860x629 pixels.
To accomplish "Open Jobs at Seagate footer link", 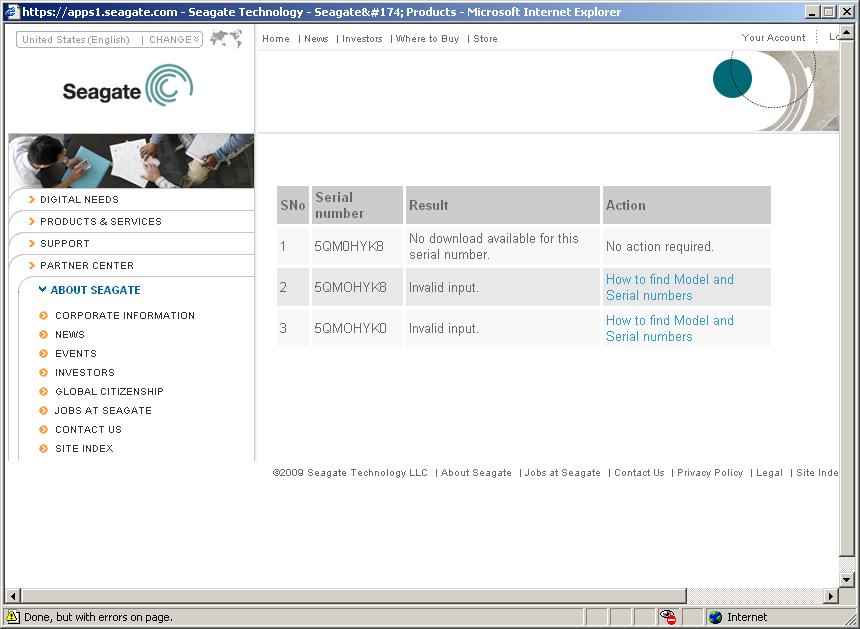I will (562, 473).
